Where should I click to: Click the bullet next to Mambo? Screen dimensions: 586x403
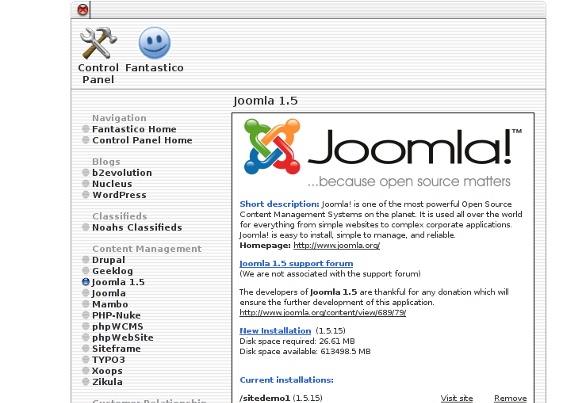click(86, 304)
